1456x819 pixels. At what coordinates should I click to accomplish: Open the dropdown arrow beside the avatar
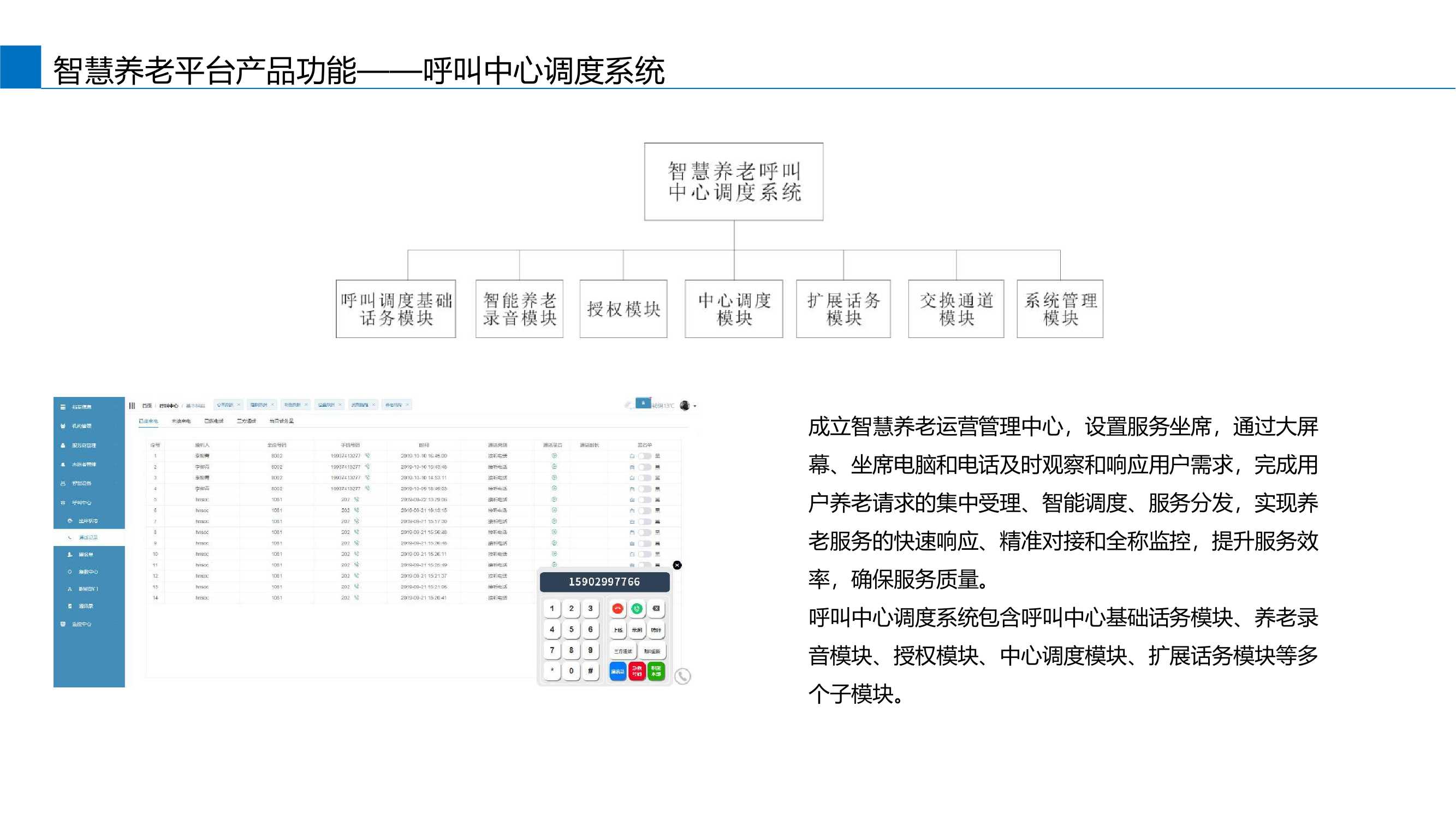tap(694, 406)
